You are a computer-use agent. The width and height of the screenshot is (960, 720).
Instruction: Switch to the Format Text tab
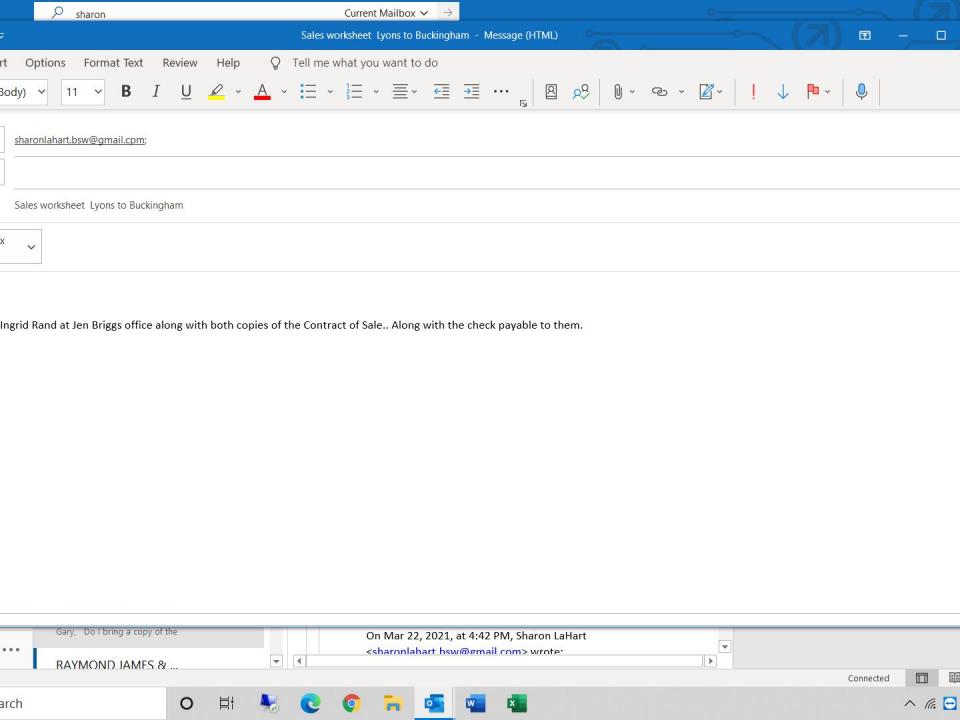tap(113, 62)
